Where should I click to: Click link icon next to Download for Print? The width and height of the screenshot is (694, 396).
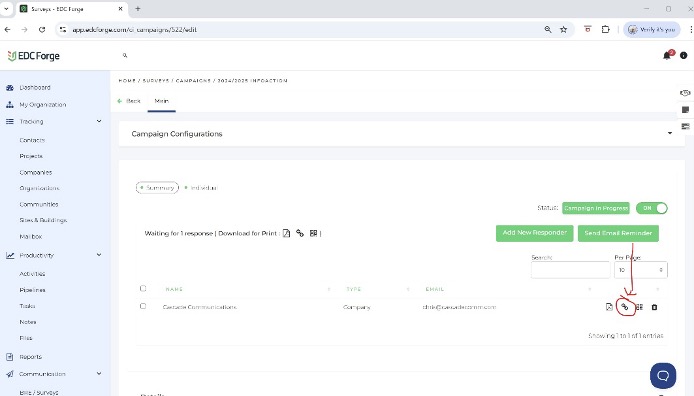300,233
